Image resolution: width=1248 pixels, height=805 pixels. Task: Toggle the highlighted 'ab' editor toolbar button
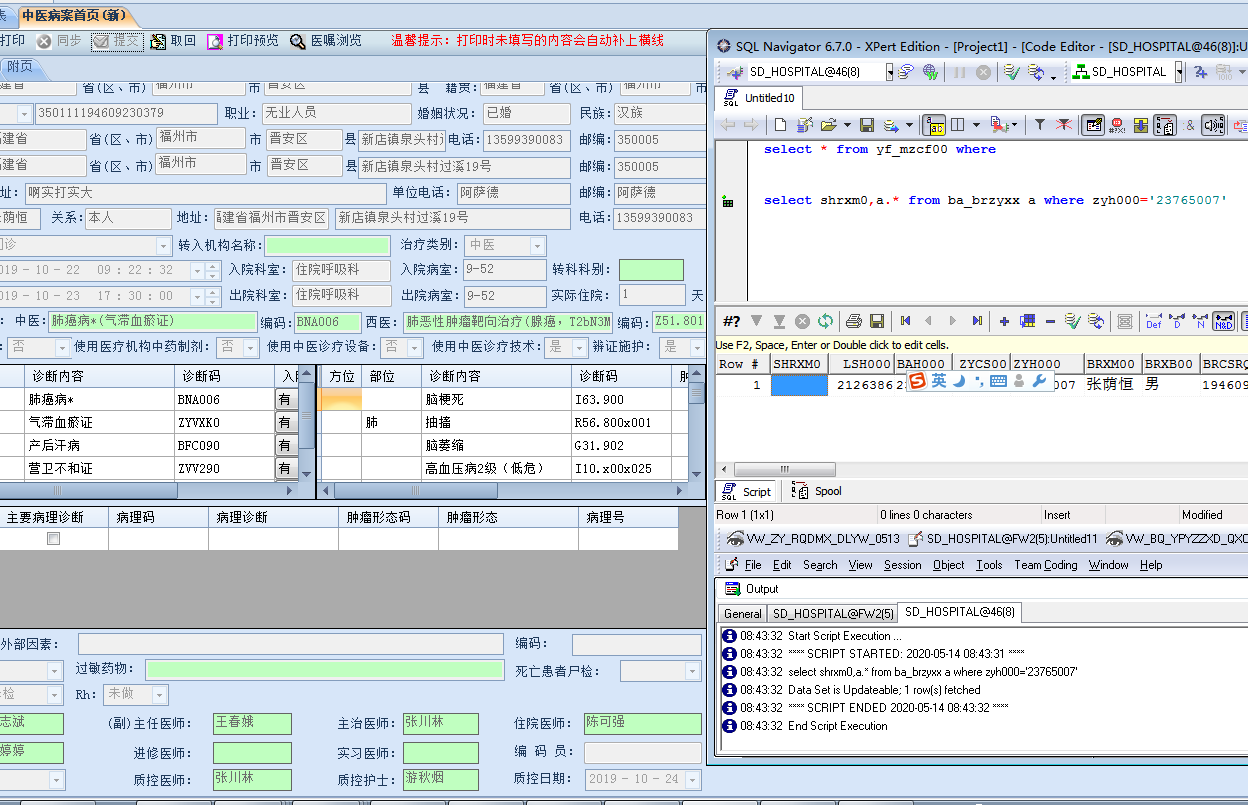pyautogui.click(x=934, y=125)
